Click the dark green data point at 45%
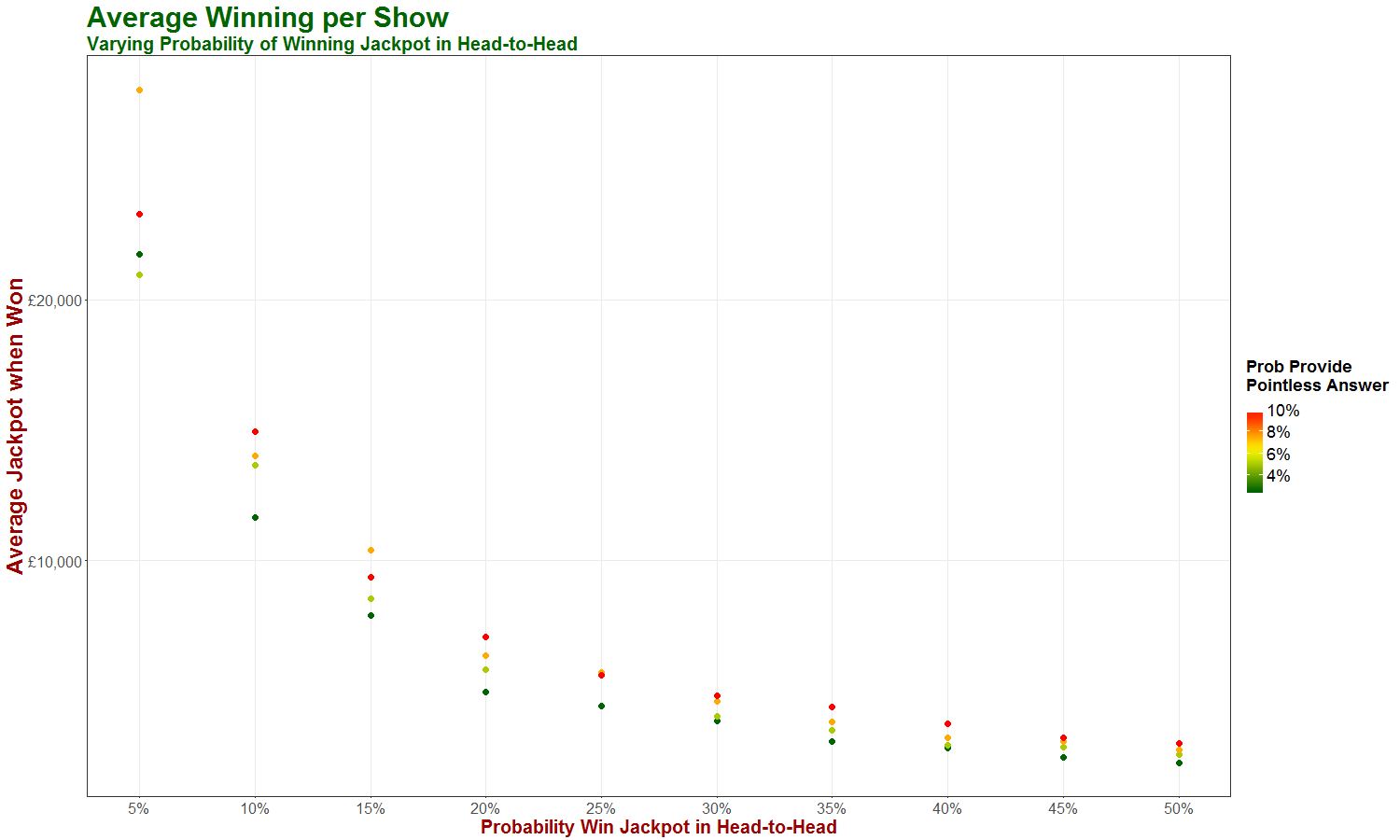 tap(1063, 758)
